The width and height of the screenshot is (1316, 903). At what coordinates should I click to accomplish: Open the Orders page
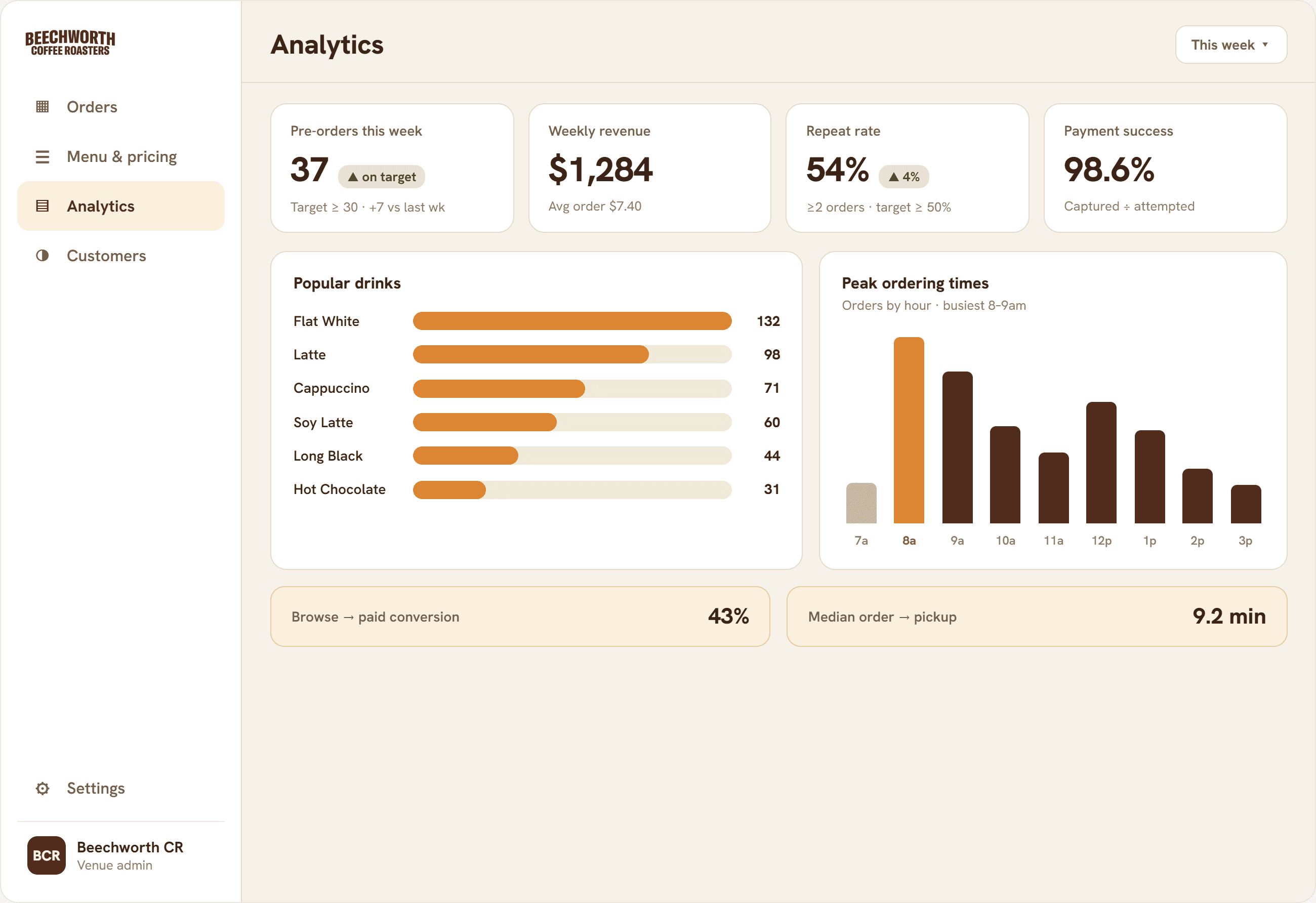[121, 106]
